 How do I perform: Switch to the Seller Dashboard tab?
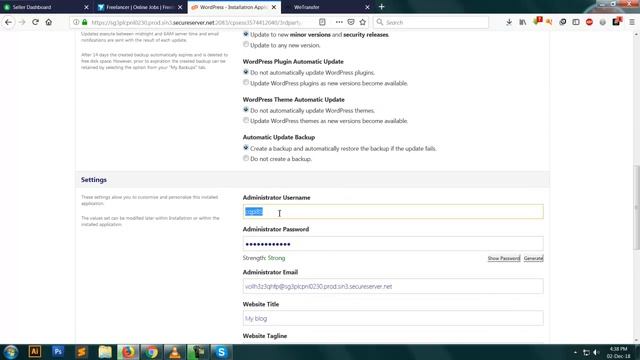click(x=46, y=7)
